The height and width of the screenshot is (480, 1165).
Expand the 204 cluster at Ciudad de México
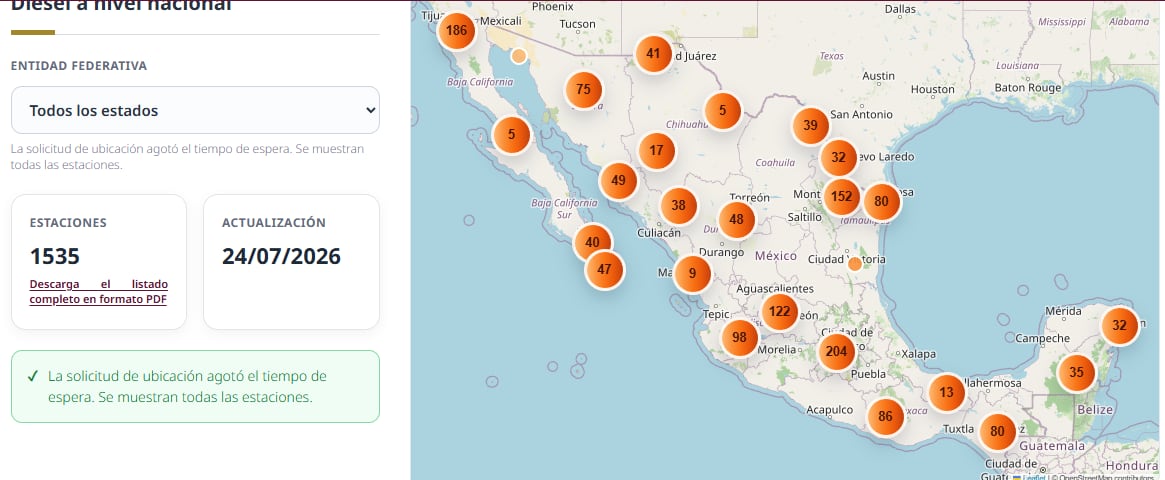[x=837, y=352]
